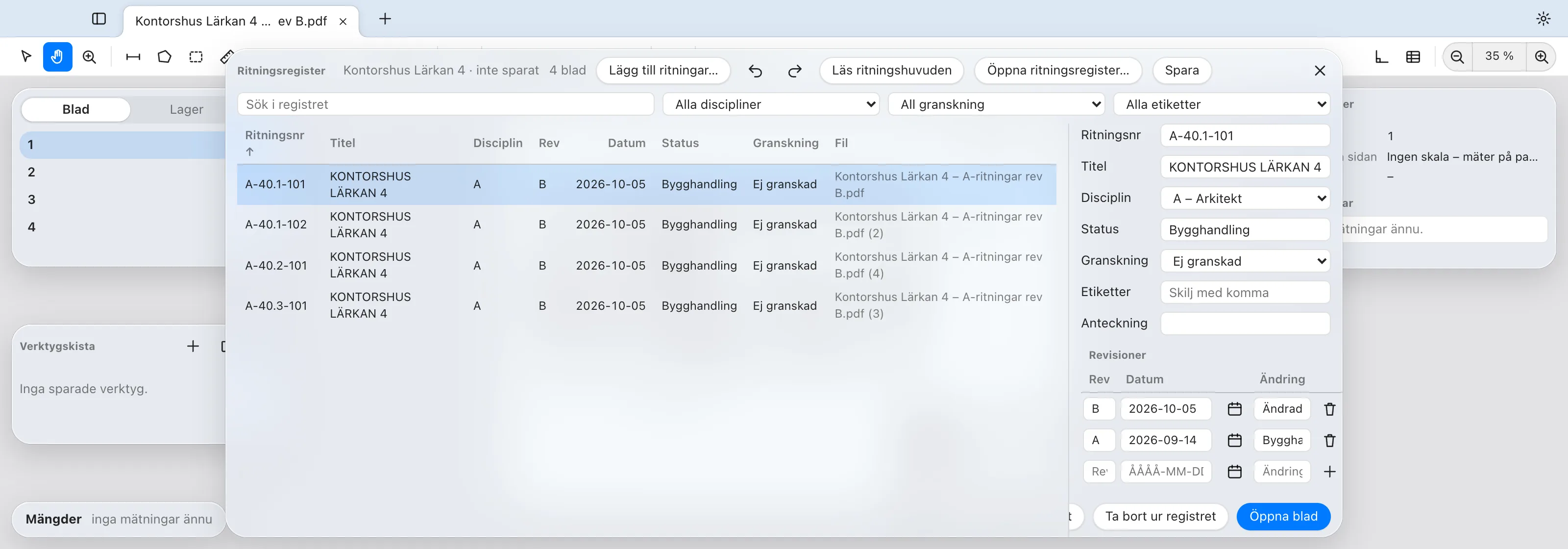Click the scale calibration angle icon
1568x549 pixels.
(x=1382, y=56)
